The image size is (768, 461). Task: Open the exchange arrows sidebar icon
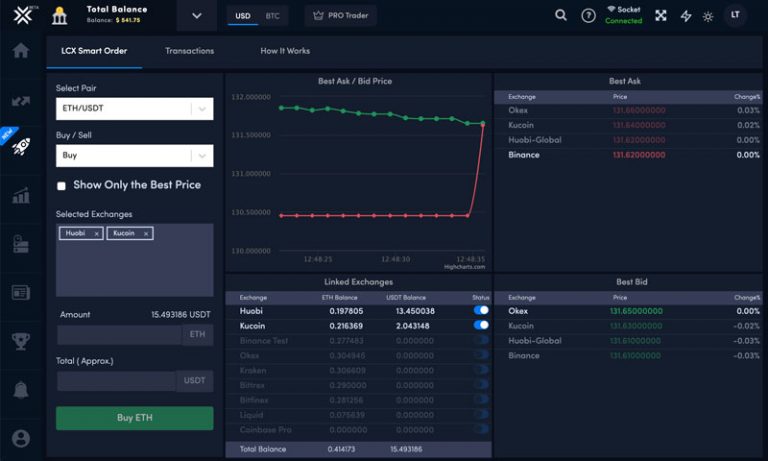(21, 101)
